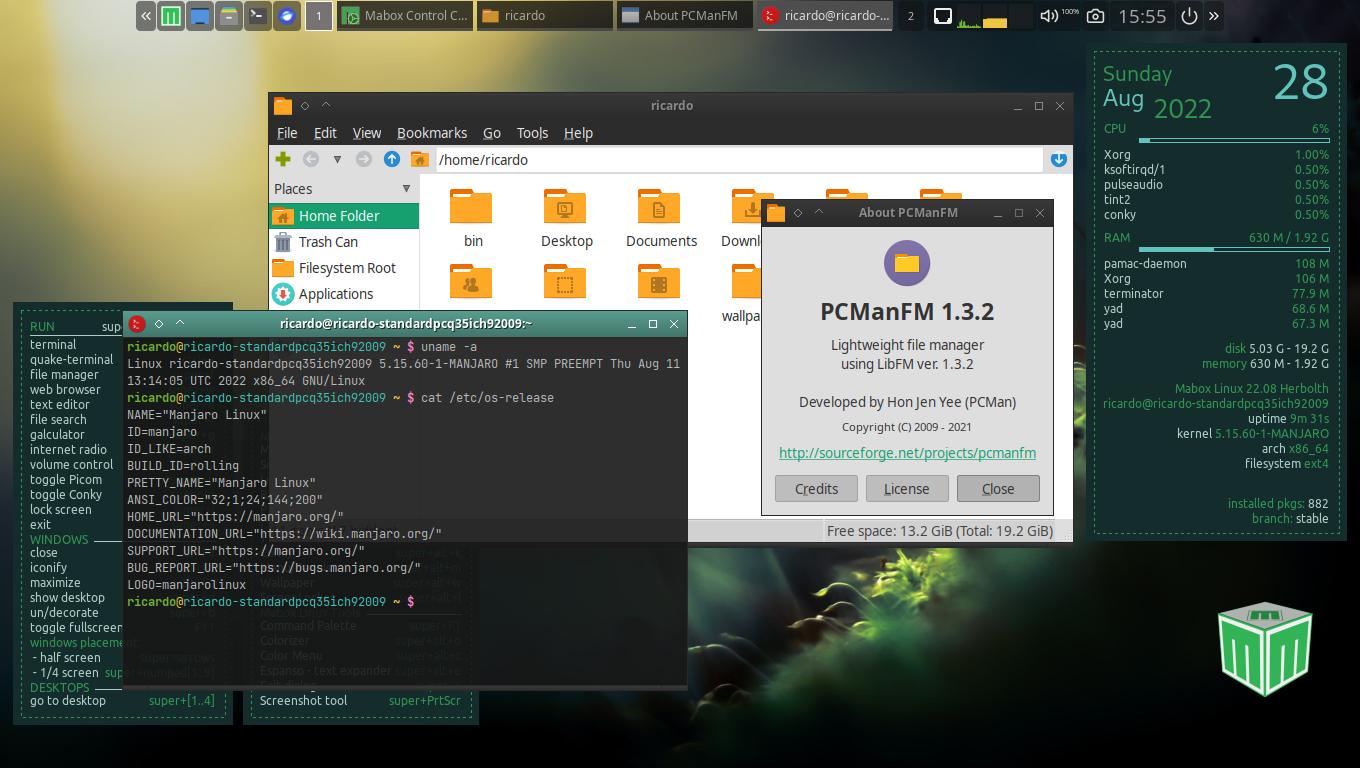Click the screenshot camera icon
This screenshot has height=768, width=1360.
pyautogui.click(x=1095, y=16)
